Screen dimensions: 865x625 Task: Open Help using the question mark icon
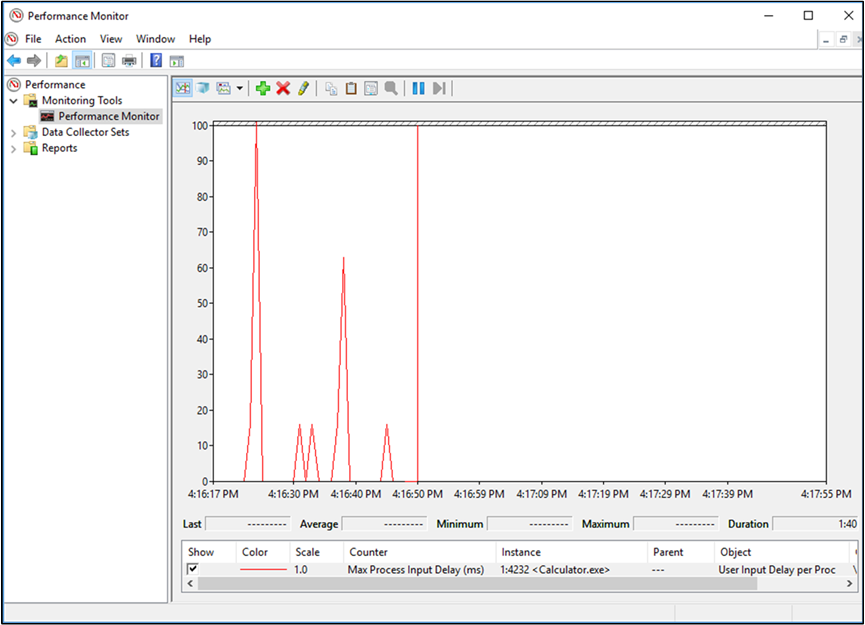pyautogui.click(x=156, y=60)
